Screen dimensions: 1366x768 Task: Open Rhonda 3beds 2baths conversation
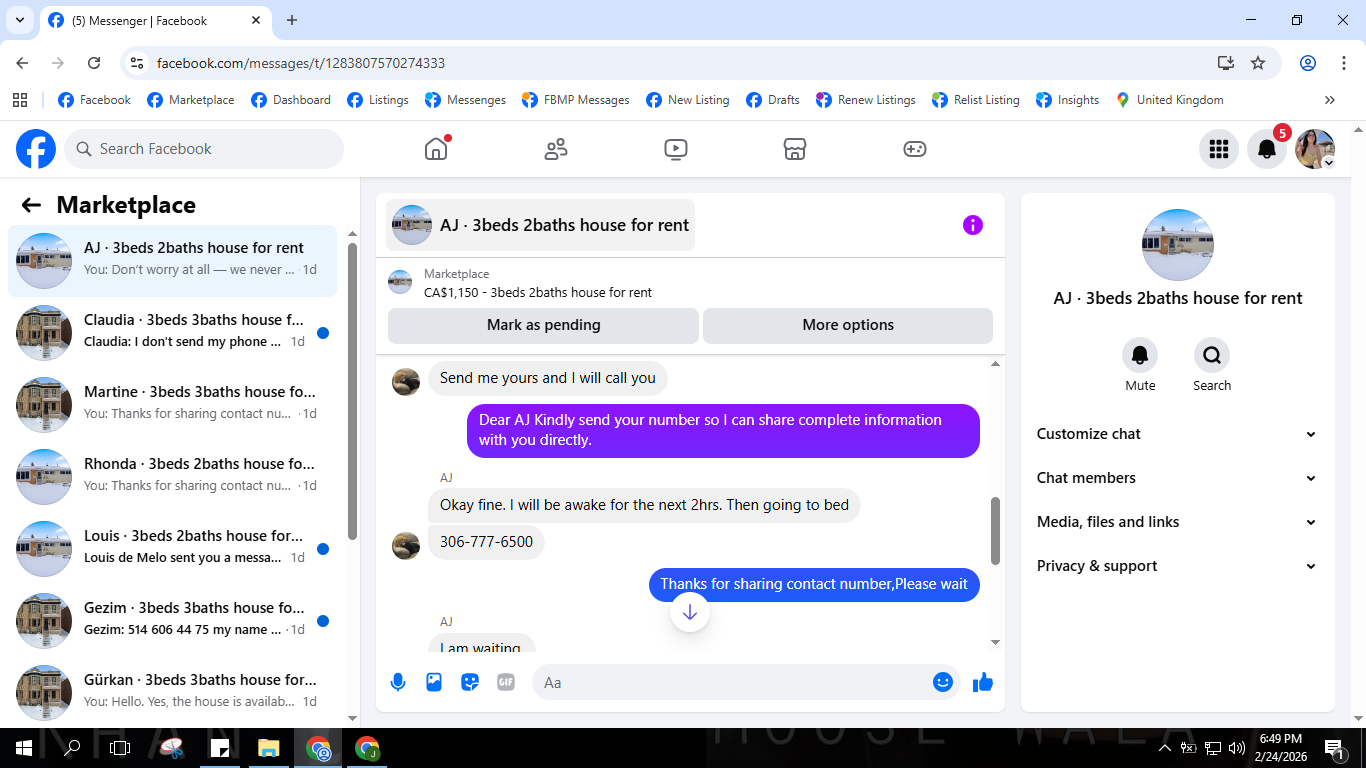click(x=173, y=477)
